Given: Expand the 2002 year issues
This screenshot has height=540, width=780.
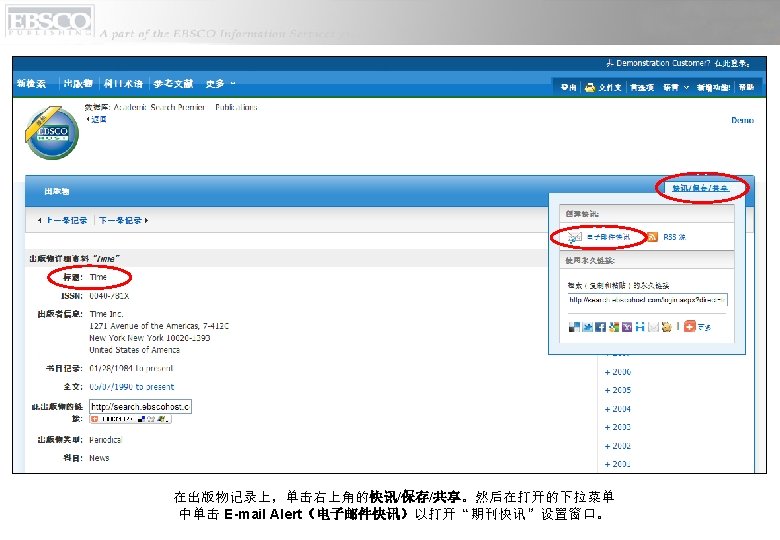Looking at the screenshot, I should pyautogui.click(x=618, y=446).
